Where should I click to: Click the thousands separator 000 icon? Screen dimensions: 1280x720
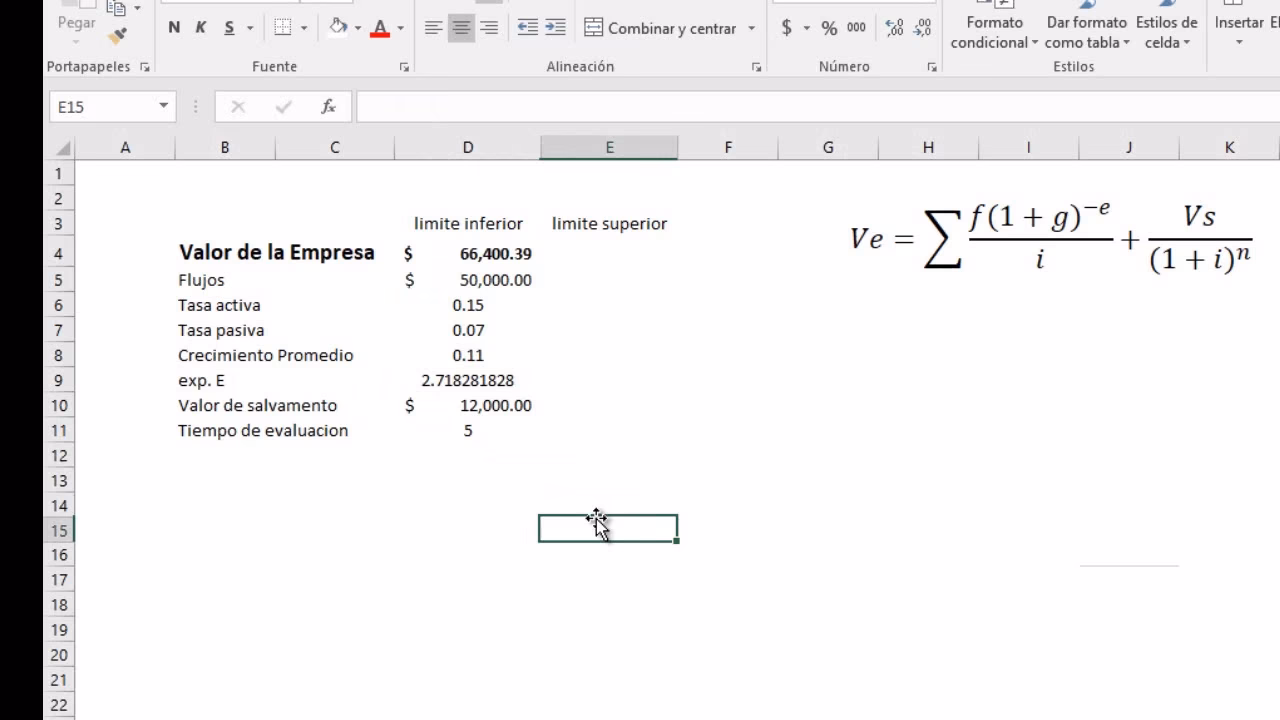[x=856, y=28]
